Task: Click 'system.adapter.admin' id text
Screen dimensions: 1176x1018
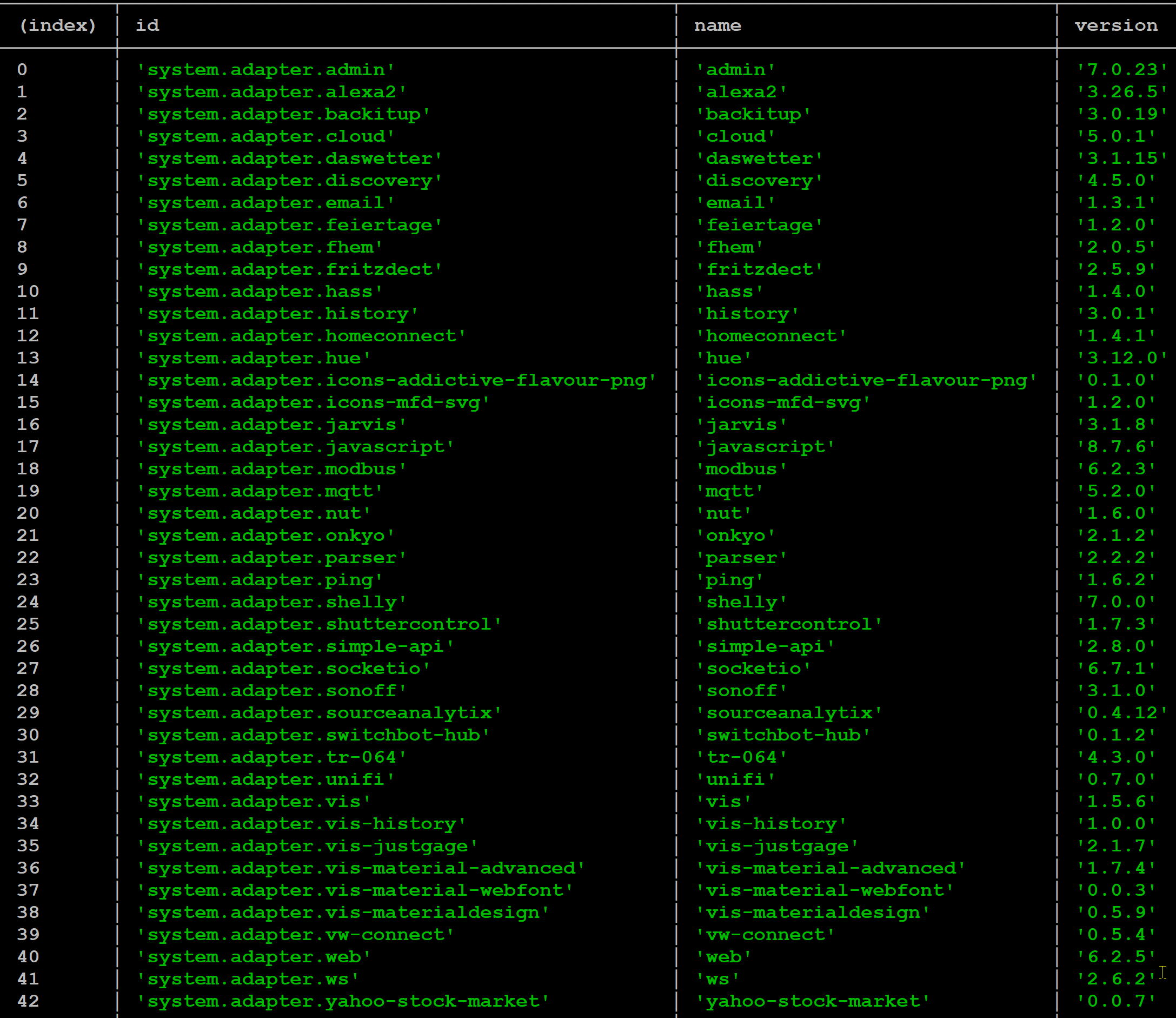Action: point(266,70)
